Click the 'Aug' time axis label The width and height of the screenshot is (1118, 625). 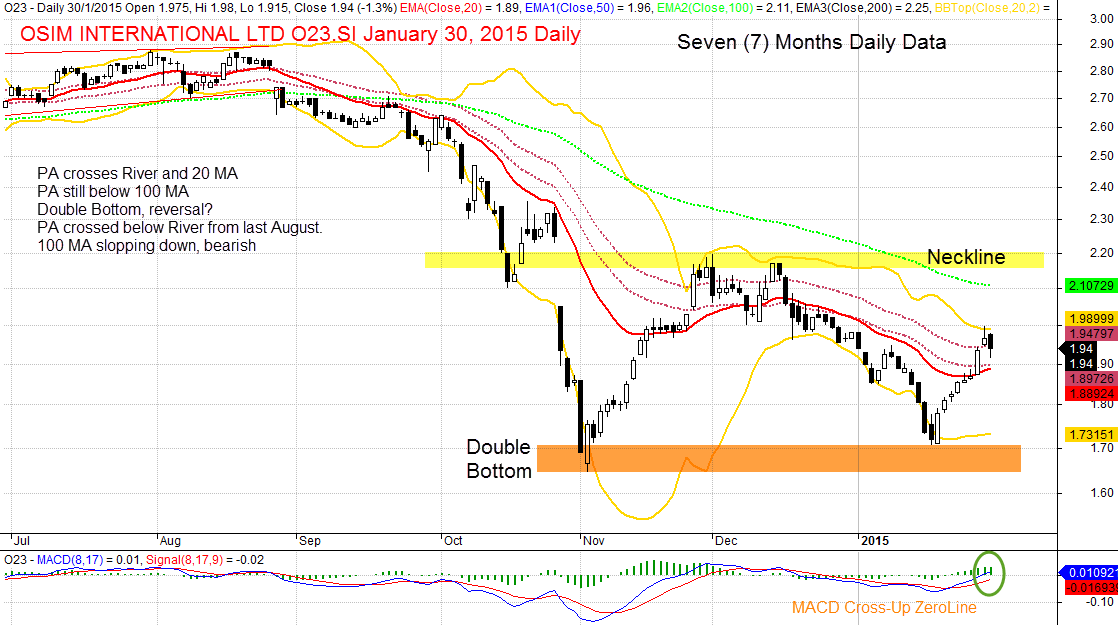(x=170, y=540)
